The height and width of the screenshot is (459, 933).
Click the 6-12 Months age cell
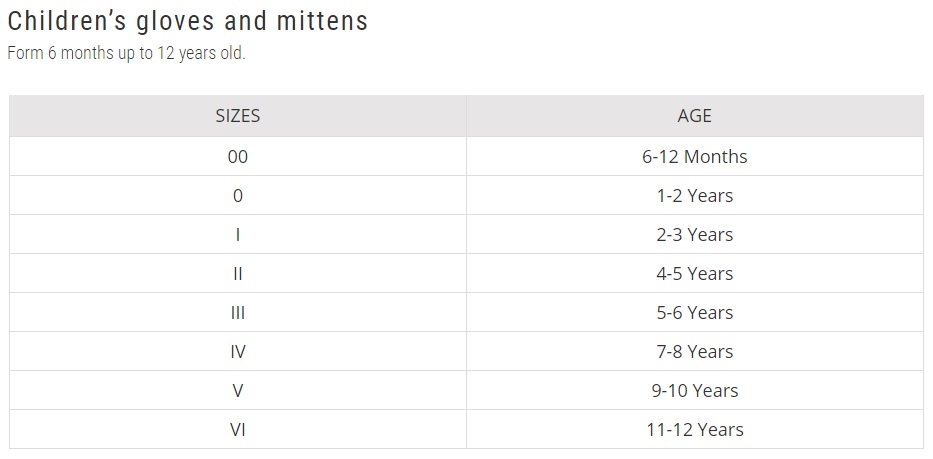(694, 157)
